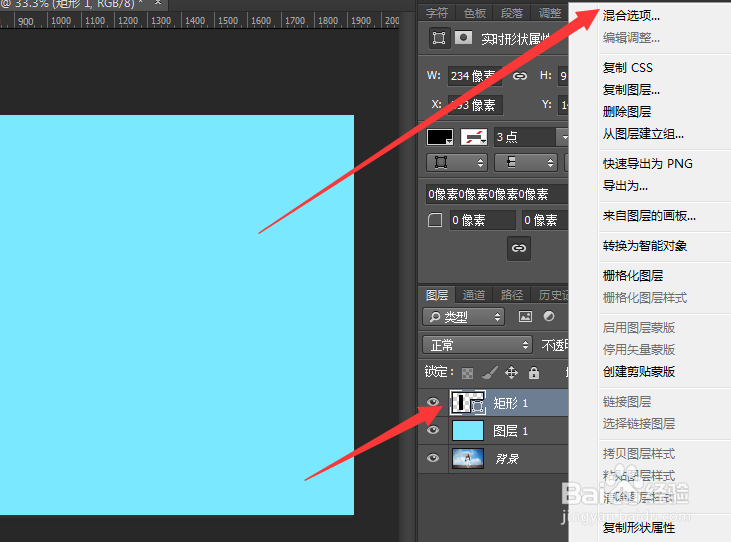731x542 pixels.
Task: Filter layers by pixel layers icon
Action: click(525, 317)
